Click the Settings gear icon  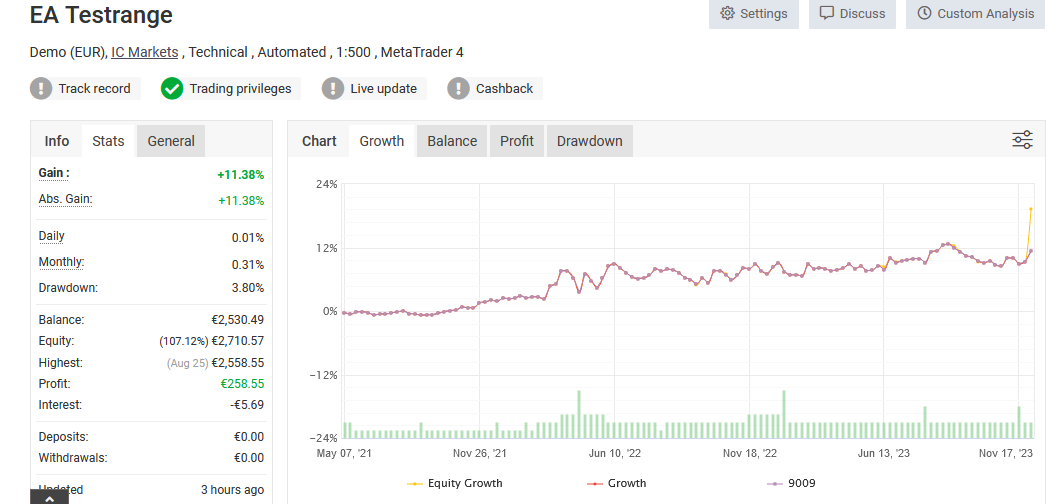pyautogui.click(x=727, y=14)
